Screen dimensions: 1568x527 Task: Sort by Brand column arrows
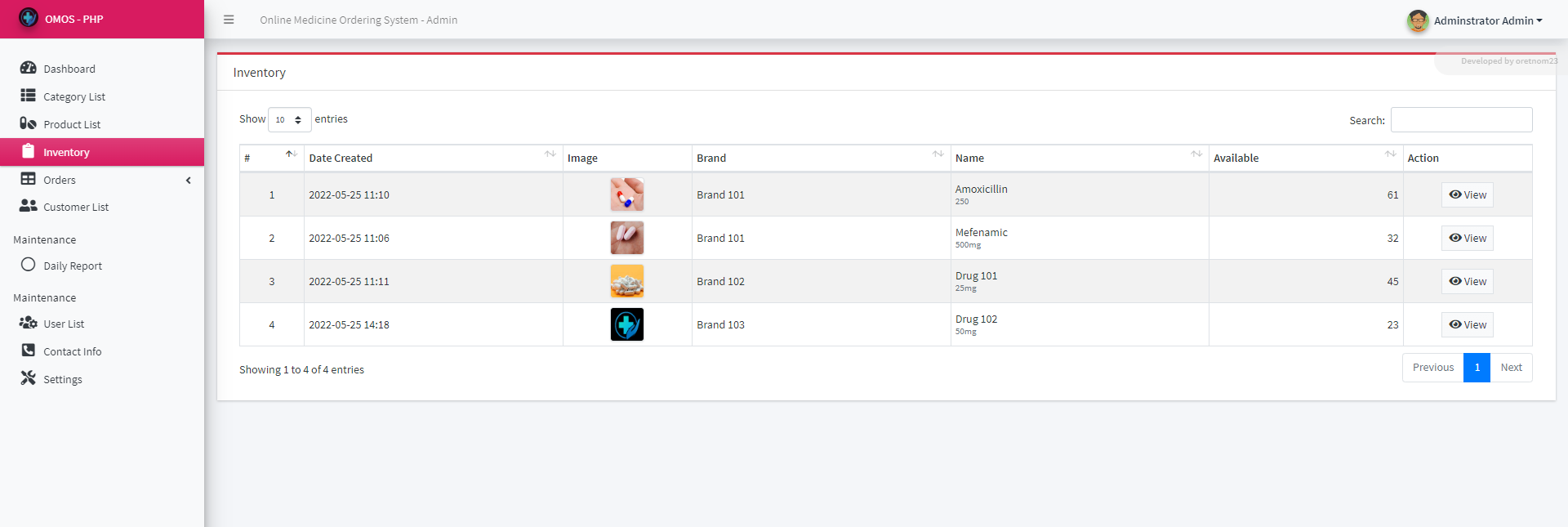point(938,154)
